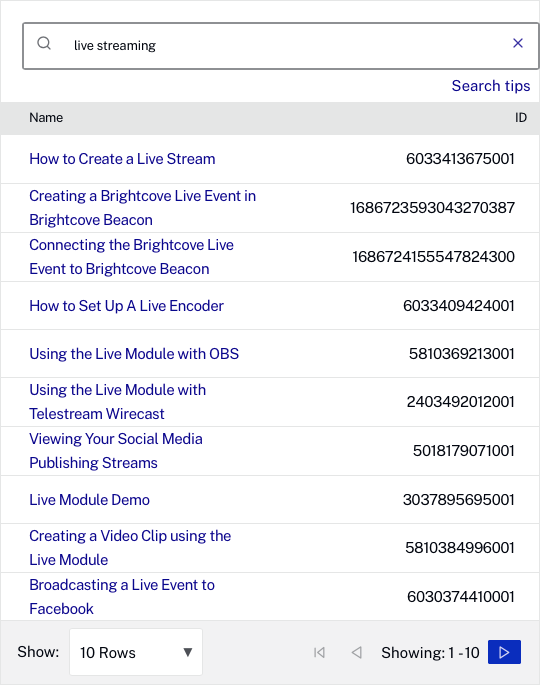Select ID 5018179071001
The width and height of the screenshot is (540, 685).
464,450
